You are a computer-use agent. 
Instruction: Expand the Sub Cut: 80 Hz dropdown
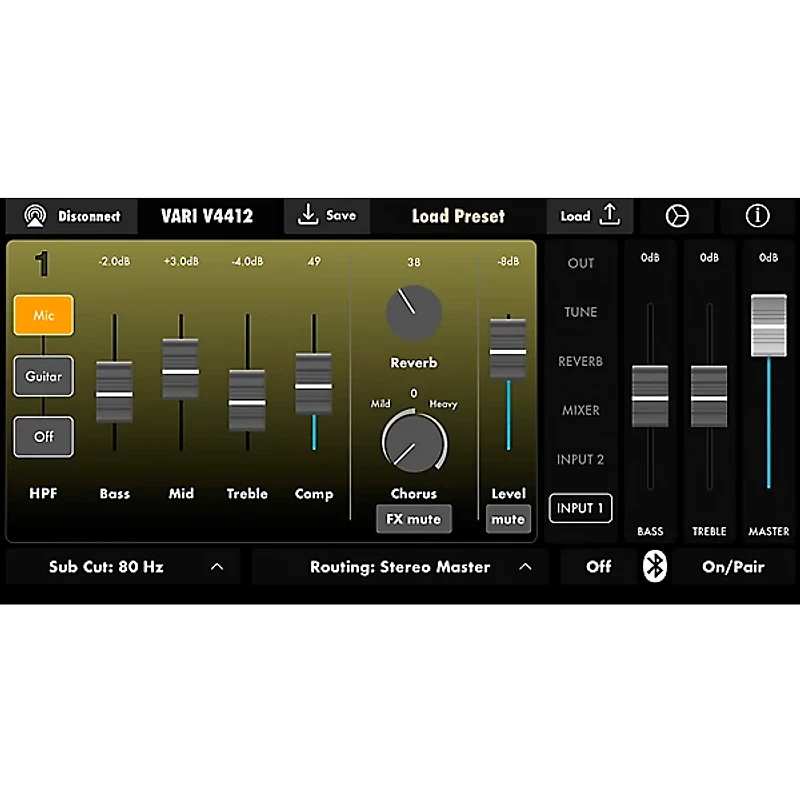120,566
